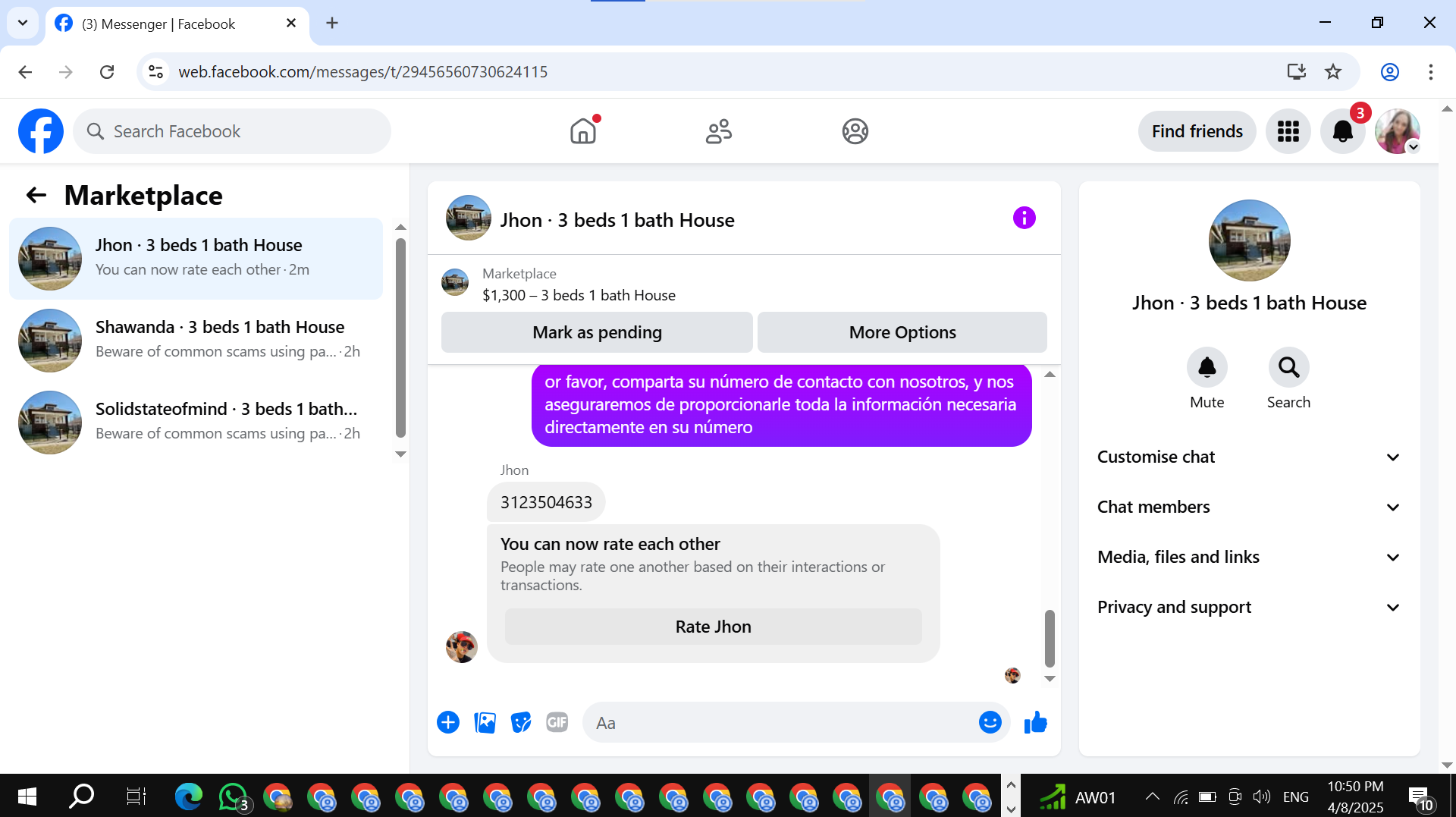Open emoji picker in message box
1456x817 pixels.
pos(990,722)
